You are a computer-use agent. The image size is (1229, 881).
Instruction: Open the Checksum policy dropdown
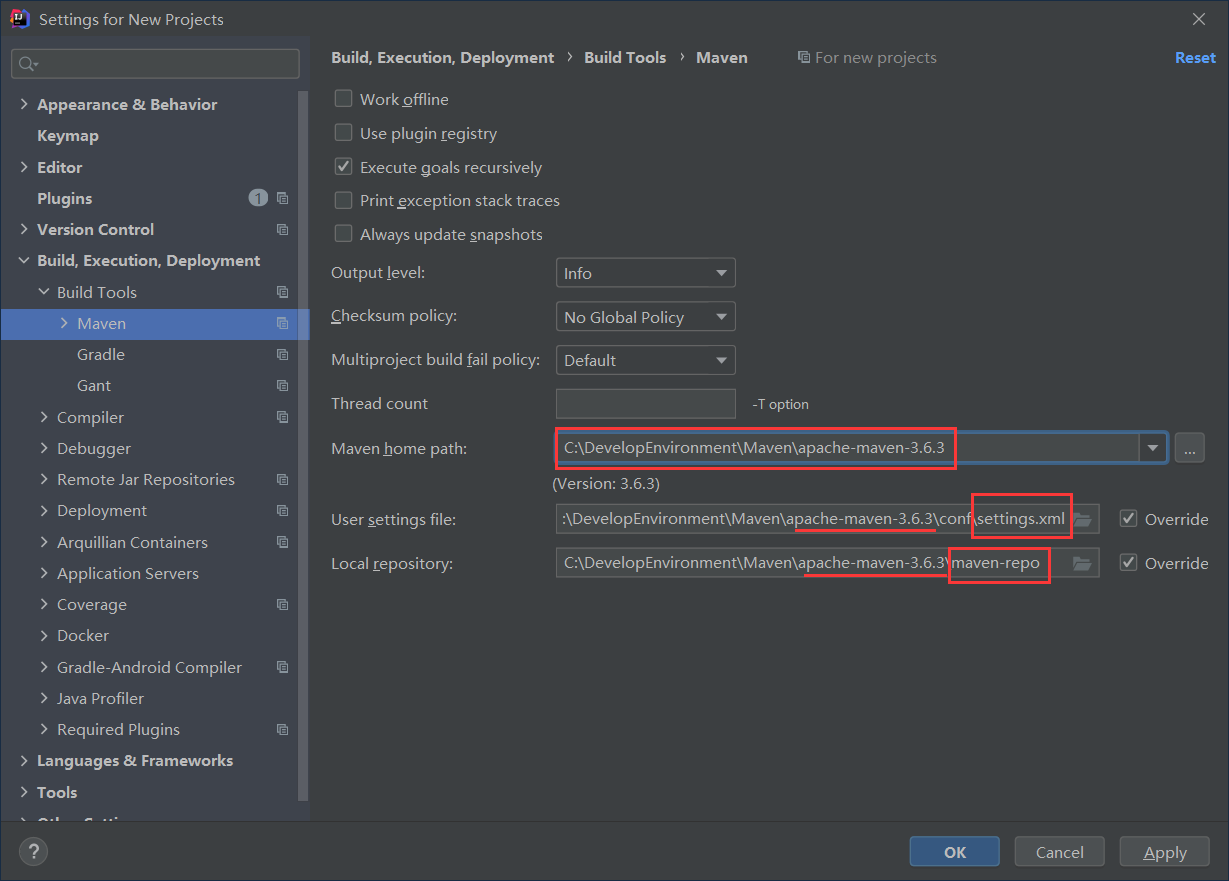coord(645,317)
